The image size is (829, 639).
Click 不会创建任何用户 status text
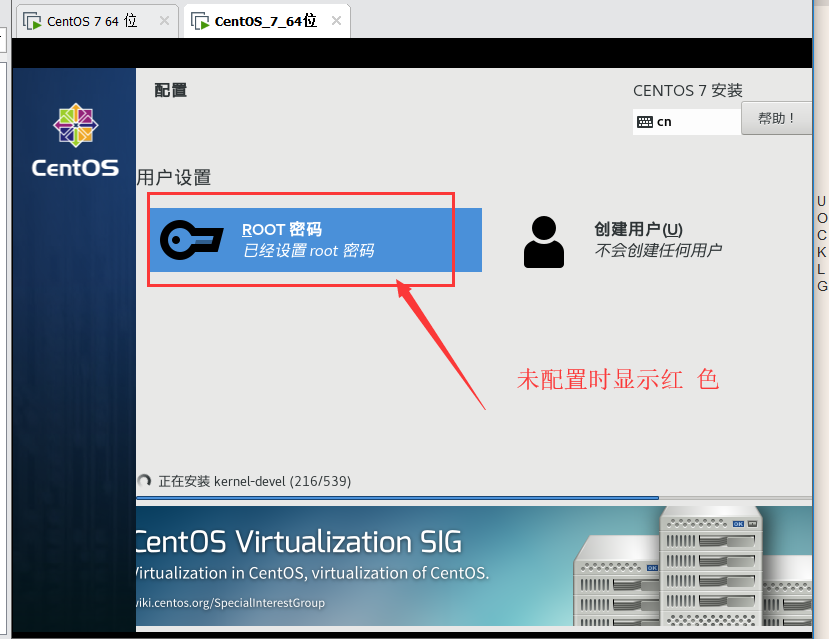[x=658, y=250]
